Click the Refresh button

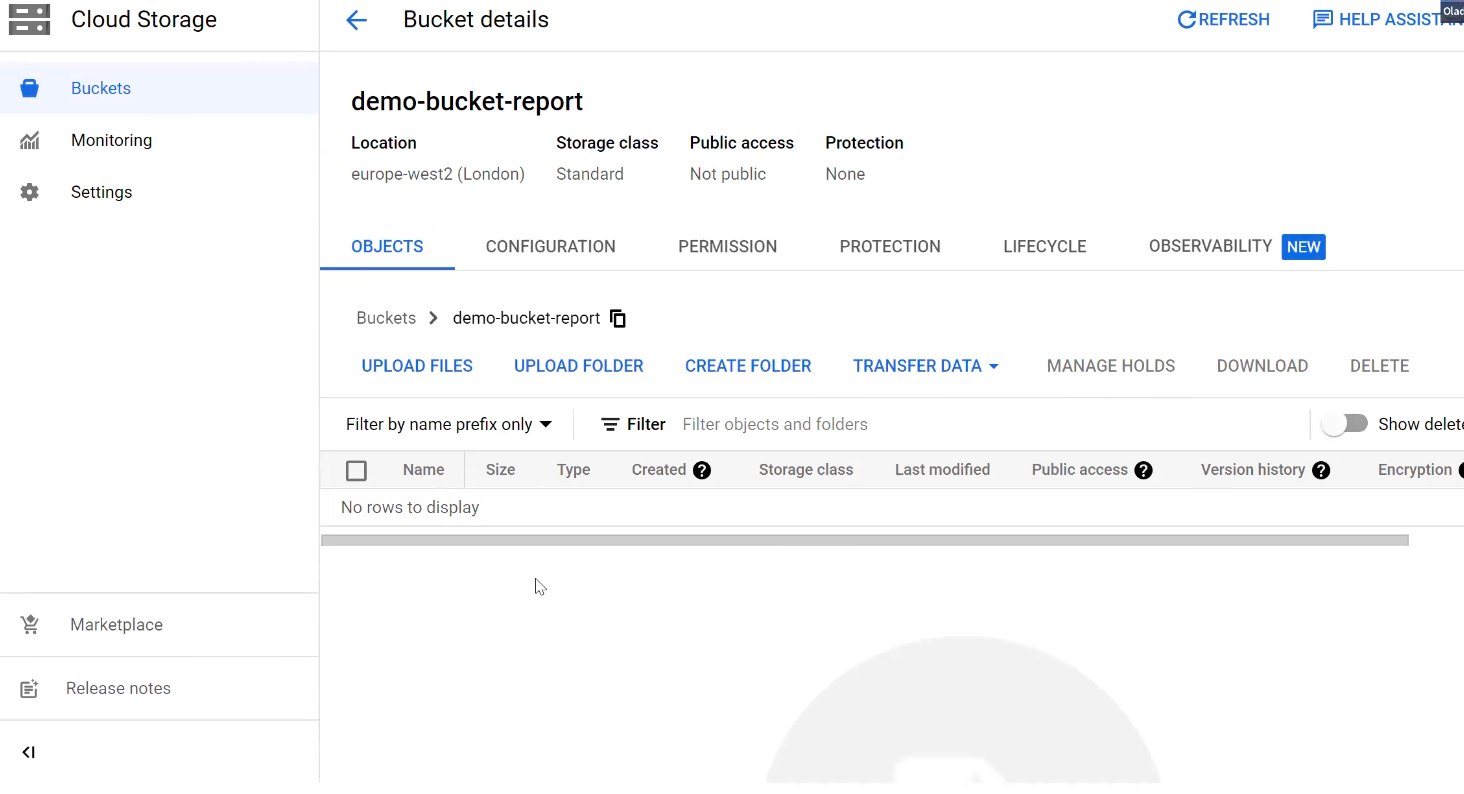click(x=1223, y=20)
